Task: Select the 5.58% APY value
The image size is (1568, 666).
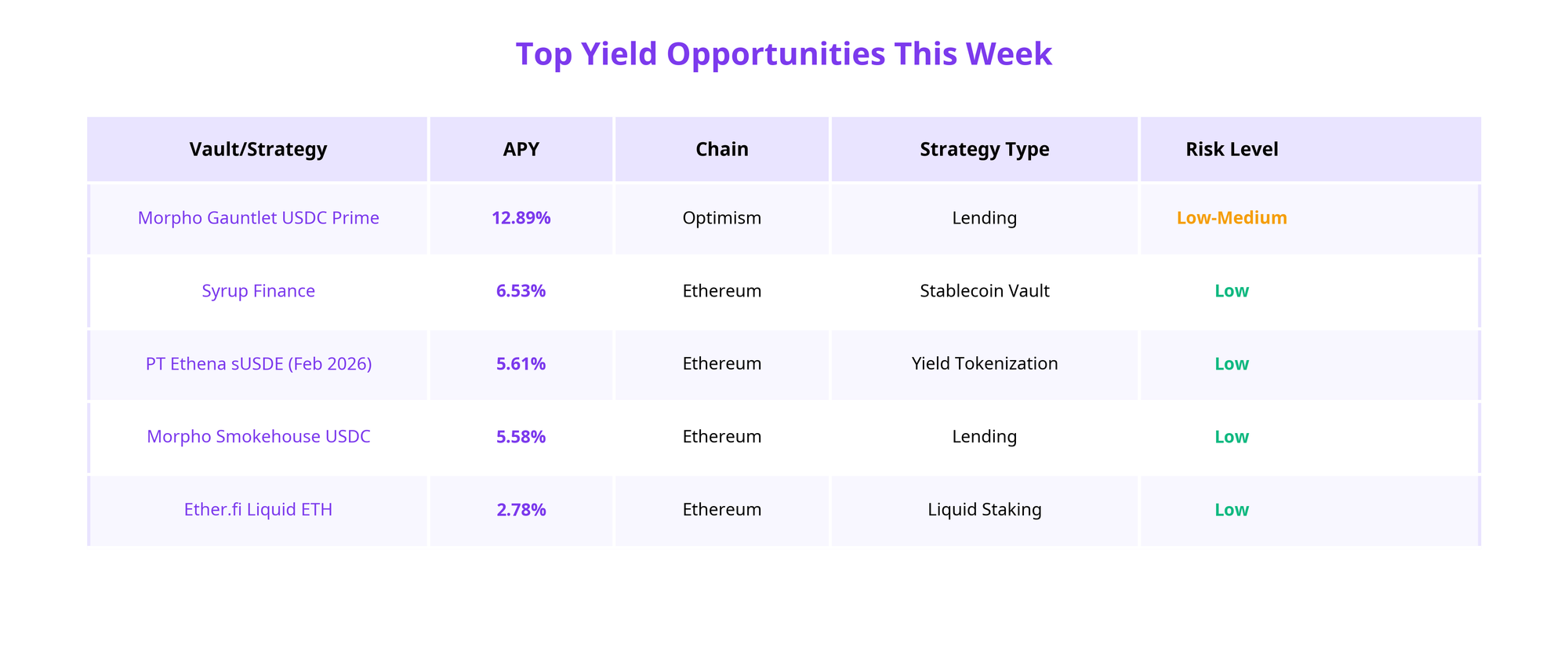Action: coord(521,437)
